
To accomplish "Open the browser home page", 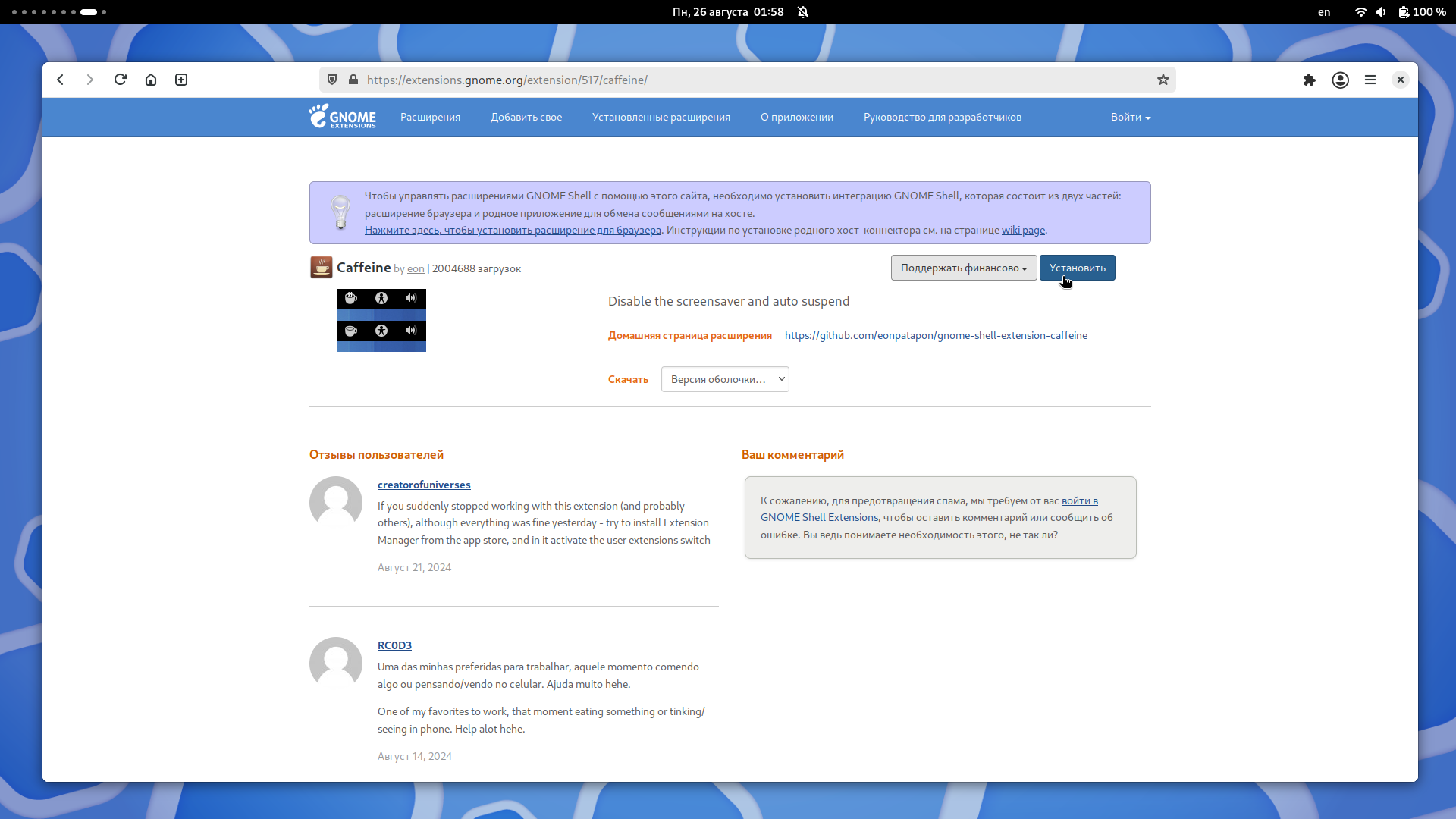I will 151,80.
